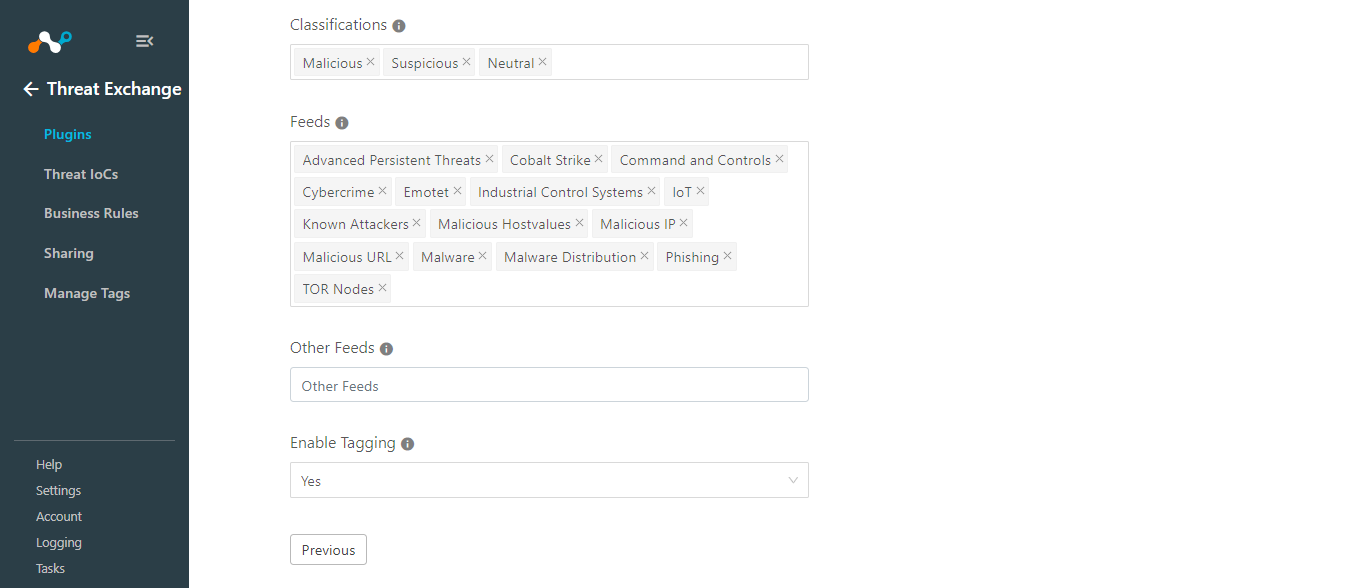Click the info icon beside Enable Tagging

[x=407, y=444]
